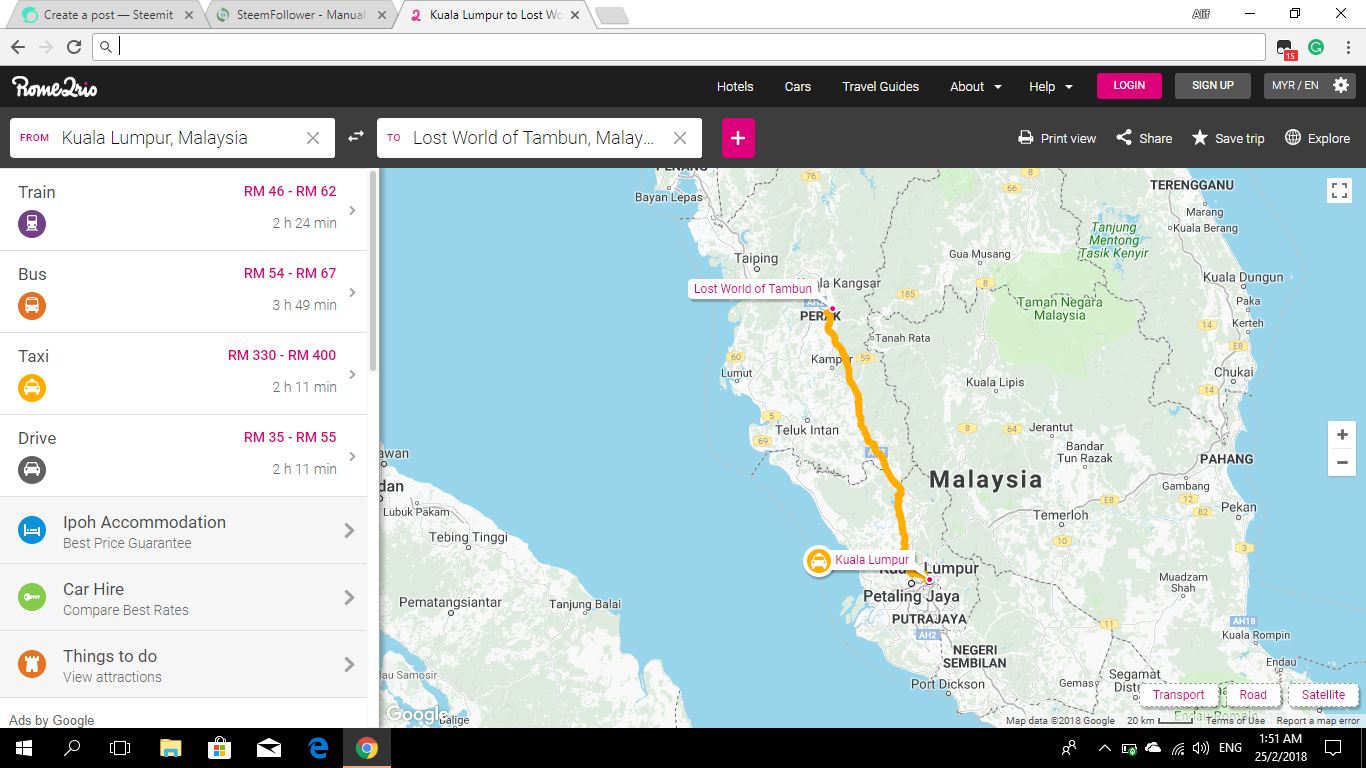Open Car Hire chevron
1366x768 pixels.
349,597
